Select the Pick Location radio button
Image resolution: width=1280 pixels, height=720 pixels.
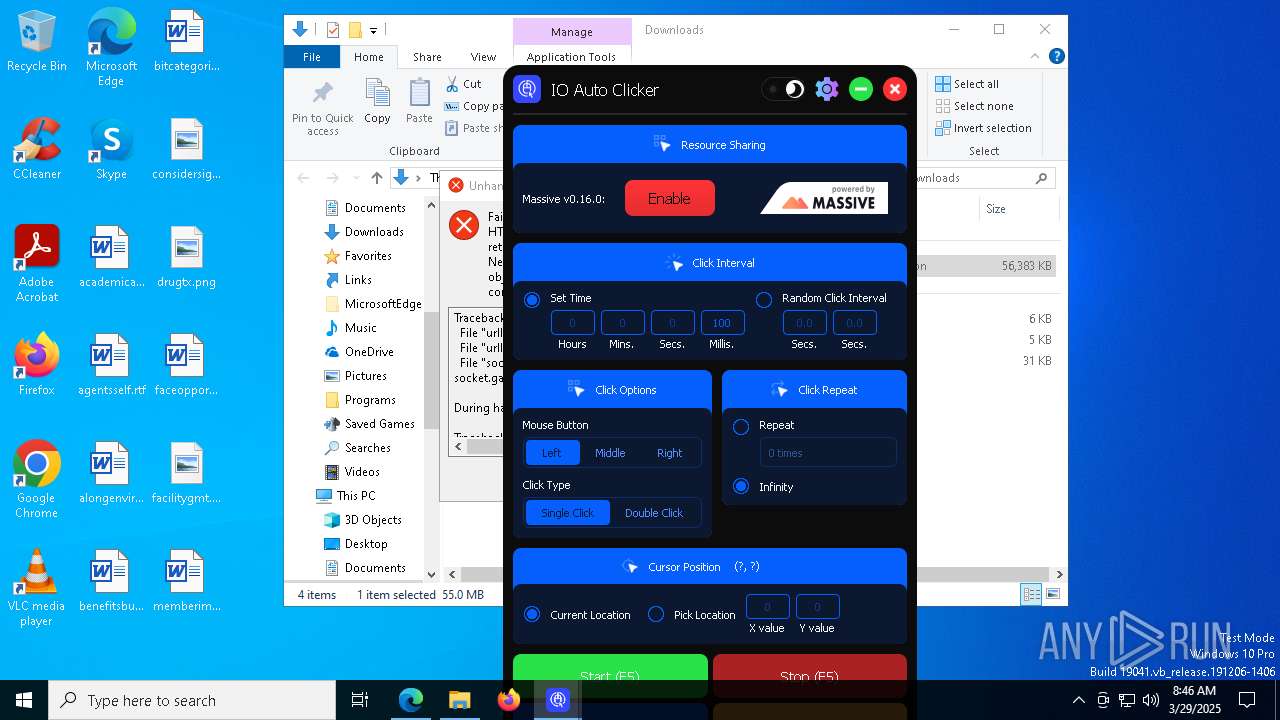656,614
